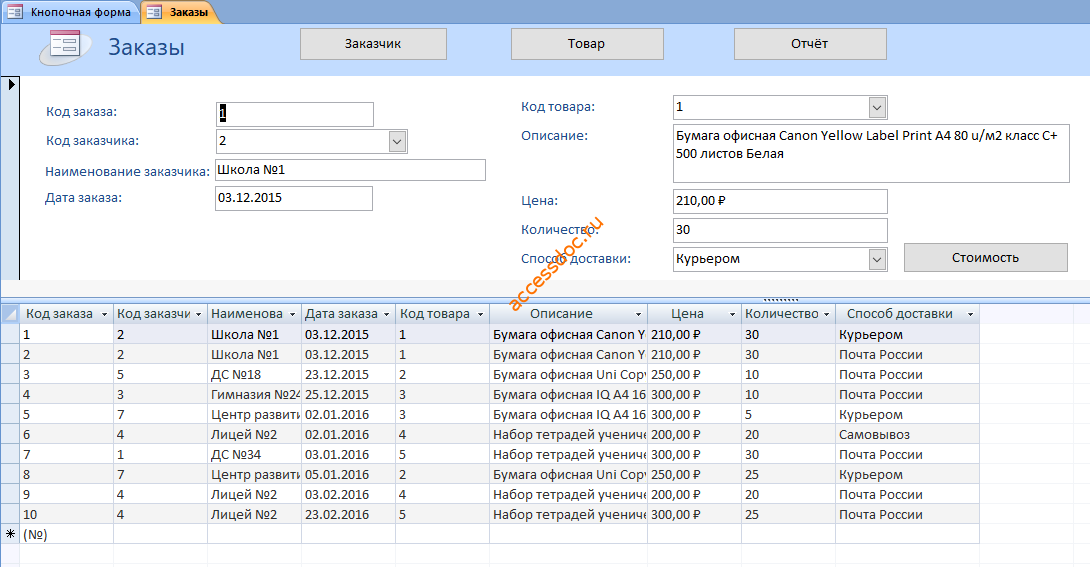Click the Описание text box
The height and width of the screenshot is (567, 1090).
(871, 154)
